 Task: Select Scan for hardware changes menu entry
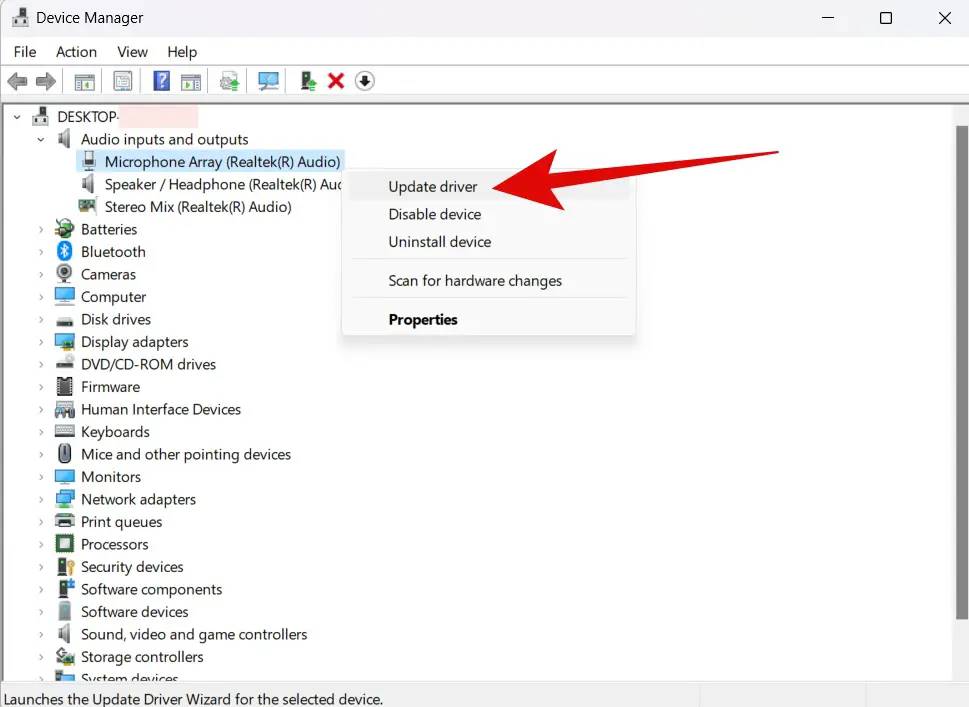pos(488,281)
